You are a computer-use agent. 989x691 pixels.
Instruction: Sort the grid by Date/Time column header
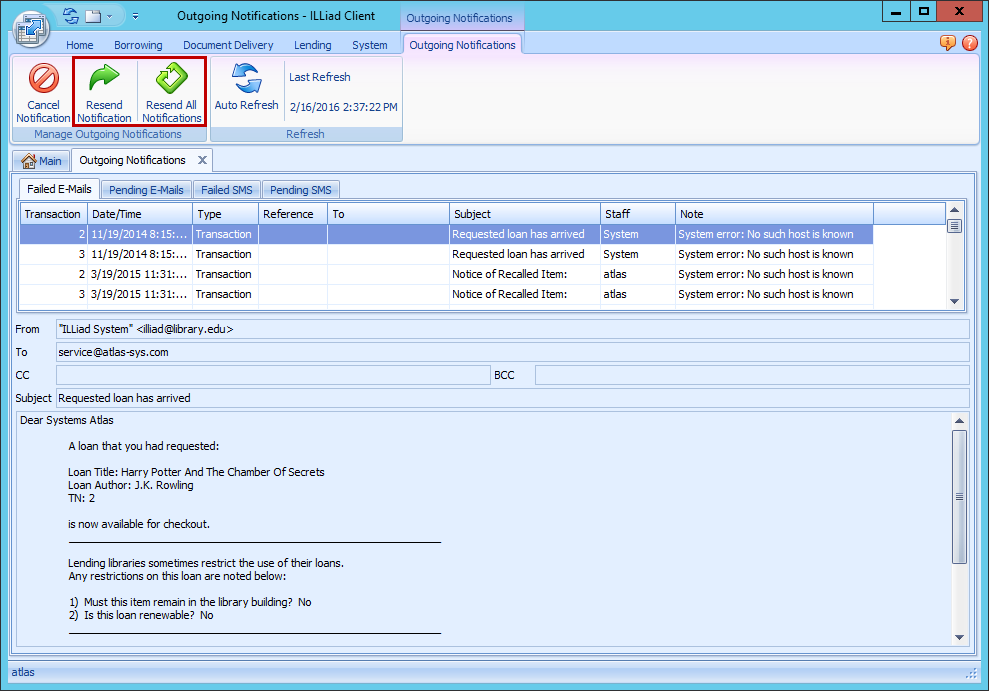coord(139,214)
